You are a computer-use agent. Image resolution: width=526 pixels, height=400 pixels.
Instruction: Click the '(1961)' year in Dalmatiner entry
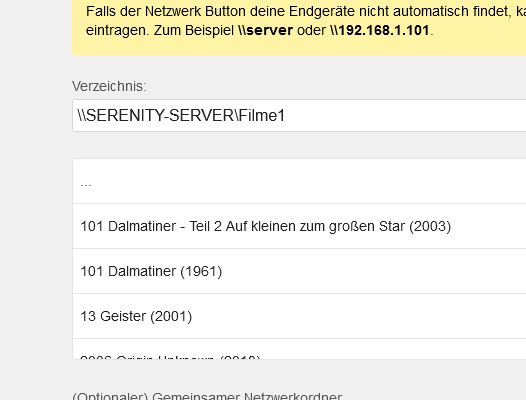pos(201,271)
